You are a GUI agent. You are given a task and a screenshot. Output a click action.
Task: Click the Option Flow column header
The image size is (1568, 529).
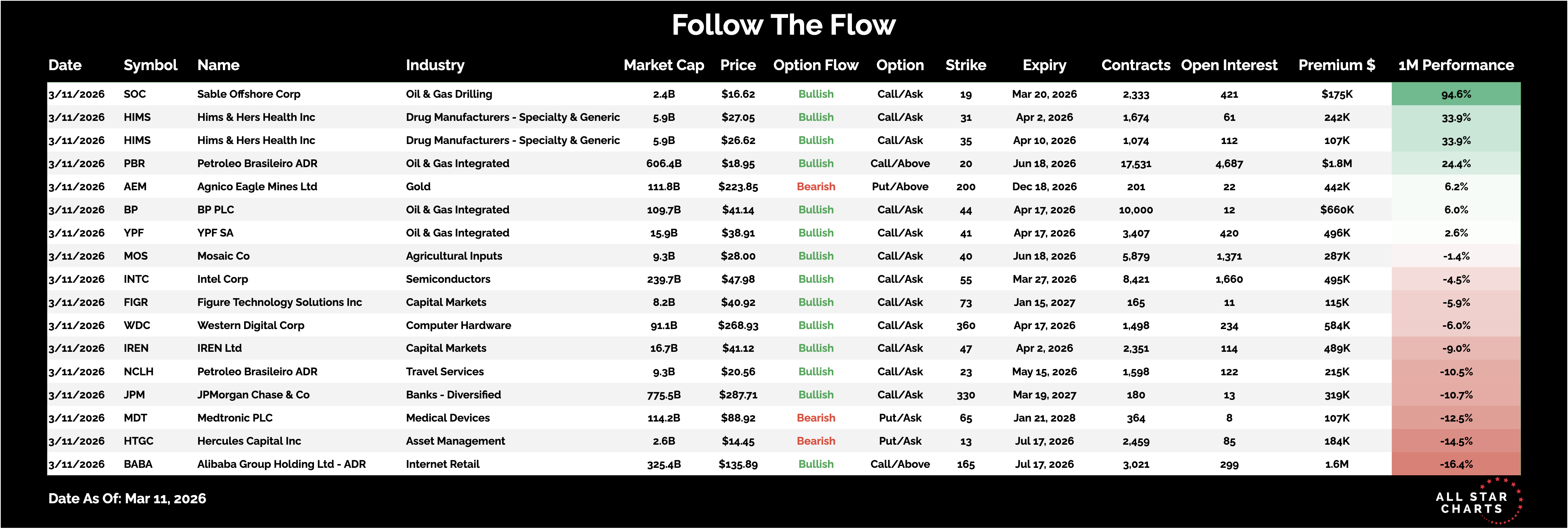pyautogui.click(x=816, y=65)
